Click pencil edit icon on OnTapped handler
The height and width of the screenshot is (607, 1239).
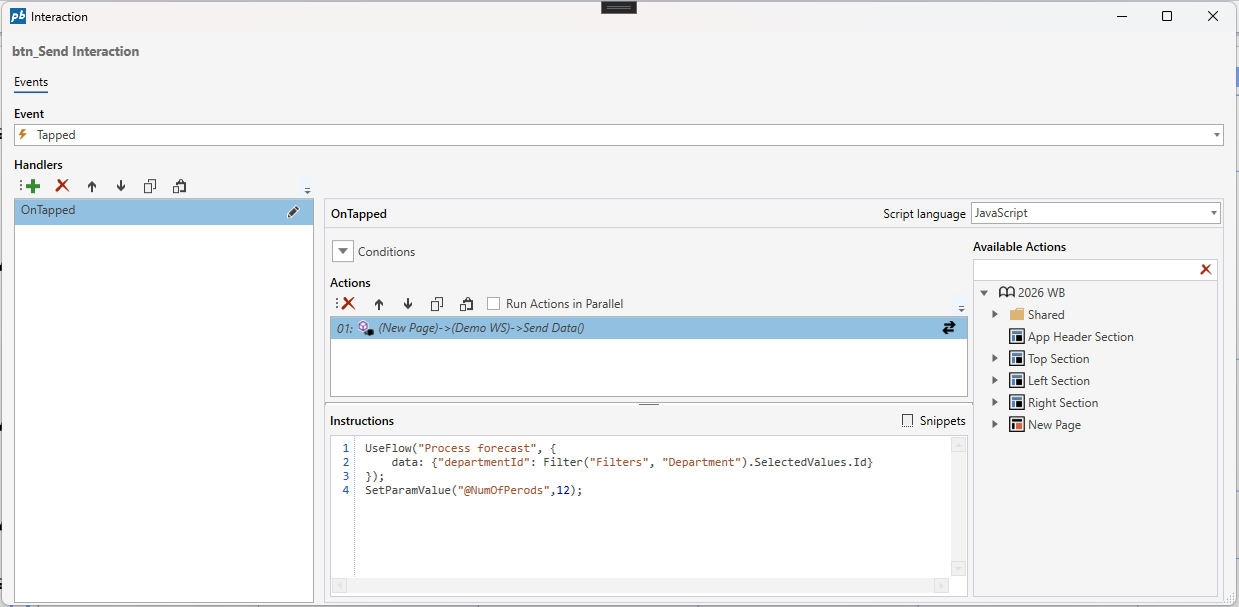(293, 211)
